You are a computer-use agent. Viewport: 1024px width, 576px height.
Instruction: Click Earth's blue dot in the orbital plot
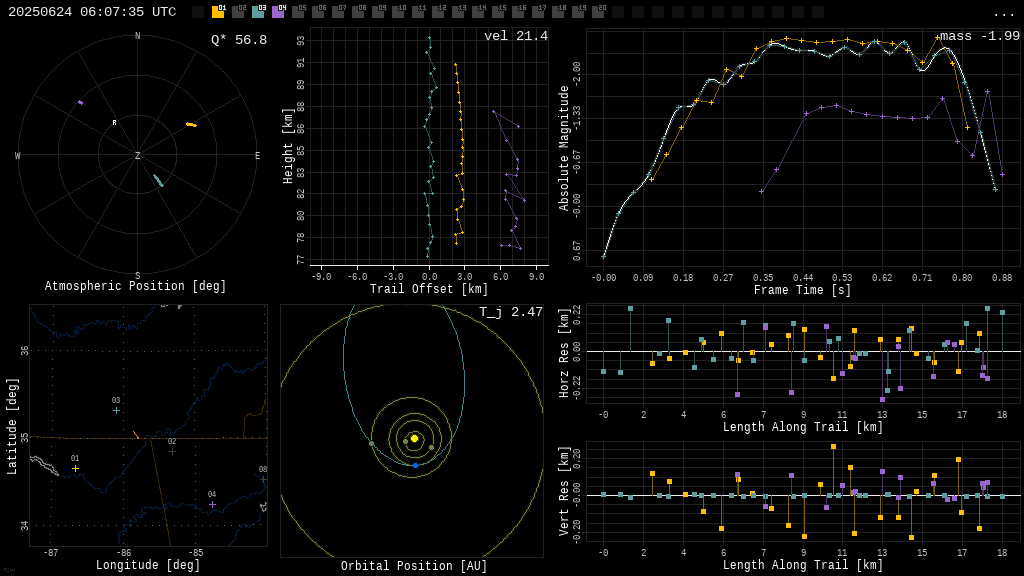coord(416,466)
